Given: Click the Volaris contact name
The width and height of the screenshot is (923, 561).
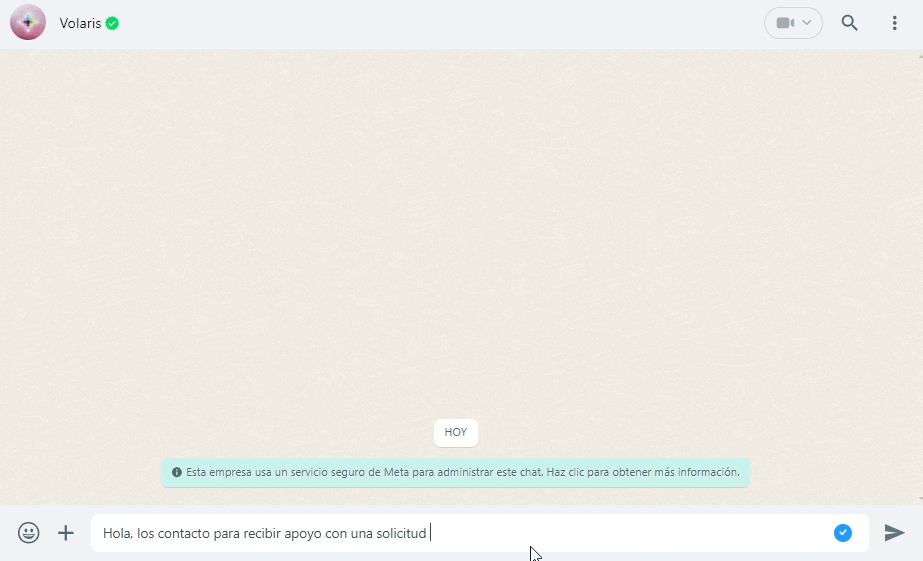Looking at the screenshot, I should [x=80, y=23].
